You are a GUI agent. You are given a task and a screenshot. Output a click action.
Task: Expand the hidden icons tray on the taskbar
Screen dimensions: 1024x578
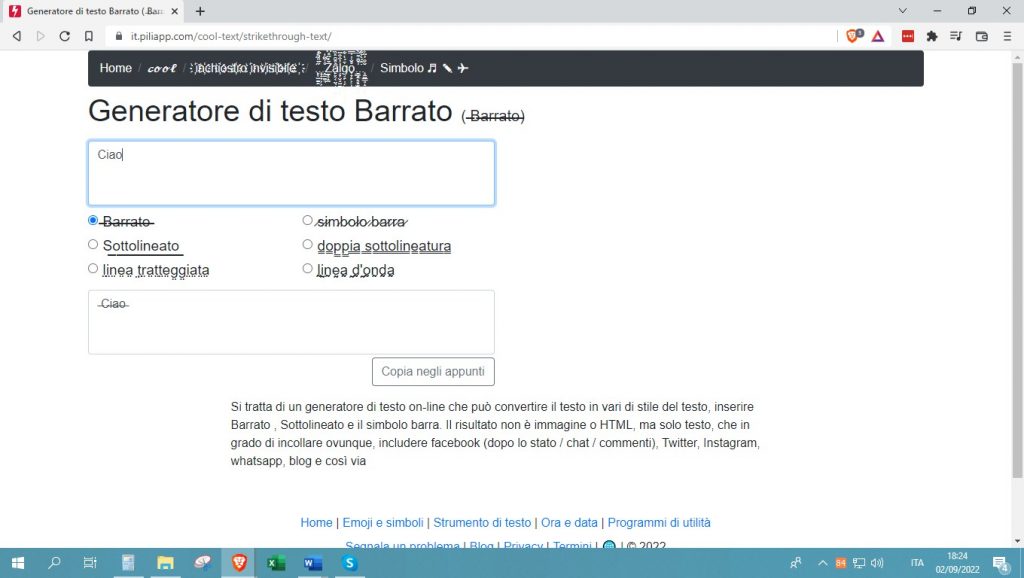tap(823, 563)
